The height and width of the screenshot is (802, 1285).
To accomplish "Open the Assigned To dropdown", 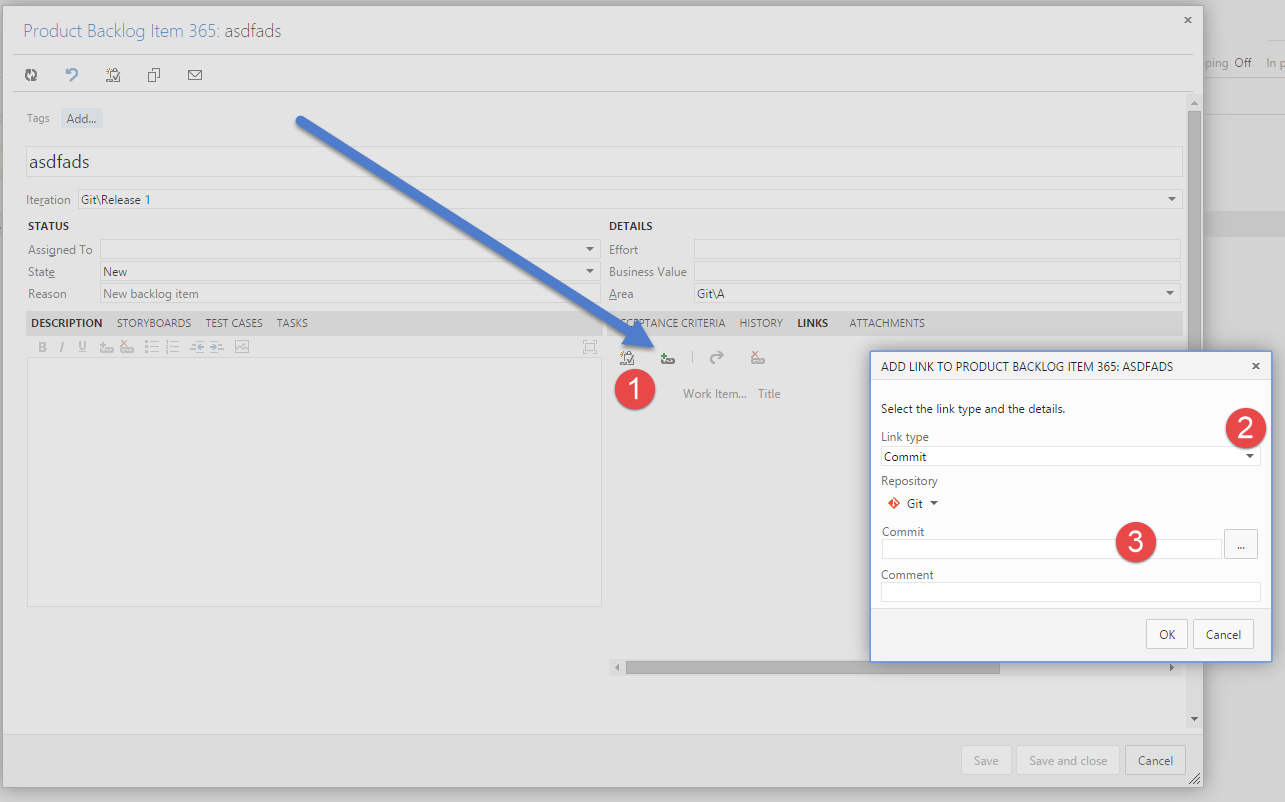I will (x=590, y=250).
